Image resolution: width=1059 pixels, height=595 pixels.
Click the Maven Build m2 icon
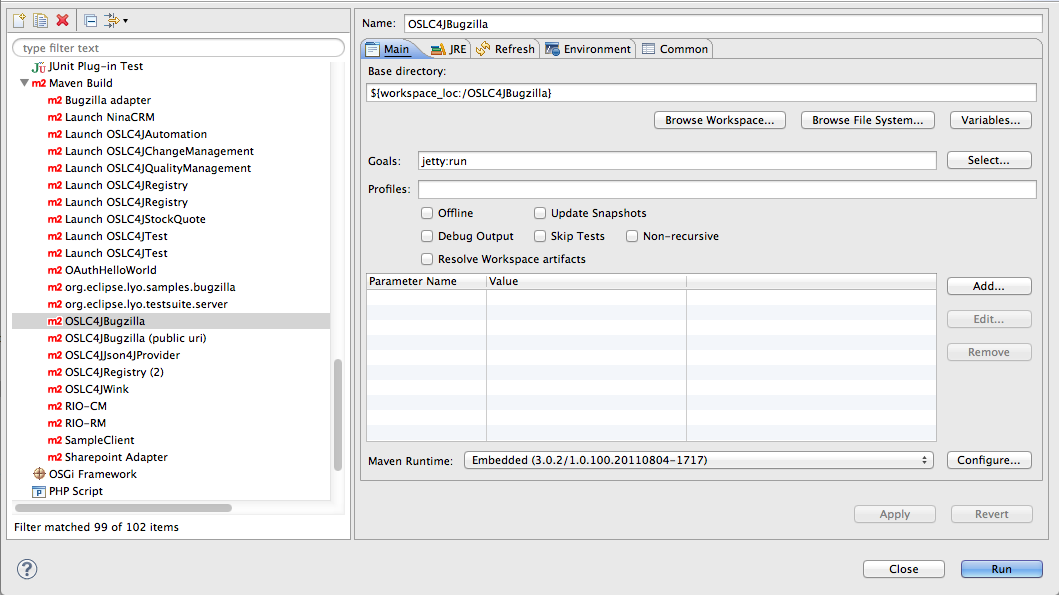pyautogui.click(x=39, y=84)
